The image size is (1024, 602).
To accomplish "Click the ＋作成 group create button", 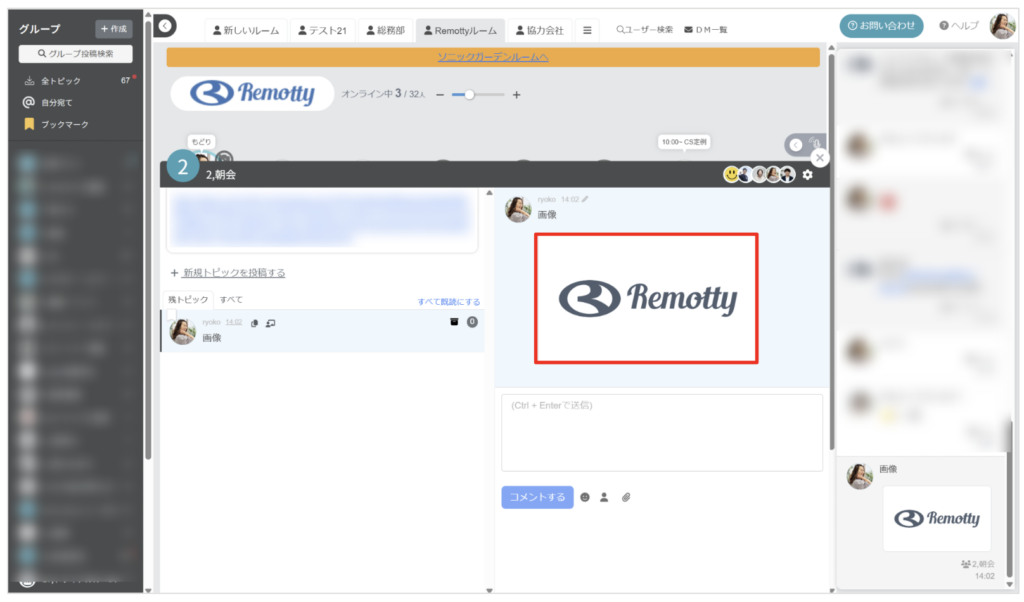I will [x=114, y=29].
